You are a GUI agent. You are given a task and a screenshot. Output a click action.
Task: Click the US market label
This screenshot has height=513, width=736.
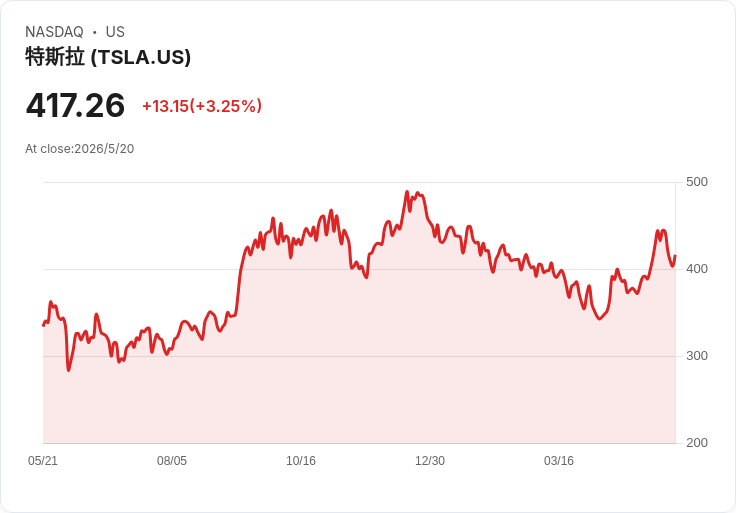click(115, 32)
